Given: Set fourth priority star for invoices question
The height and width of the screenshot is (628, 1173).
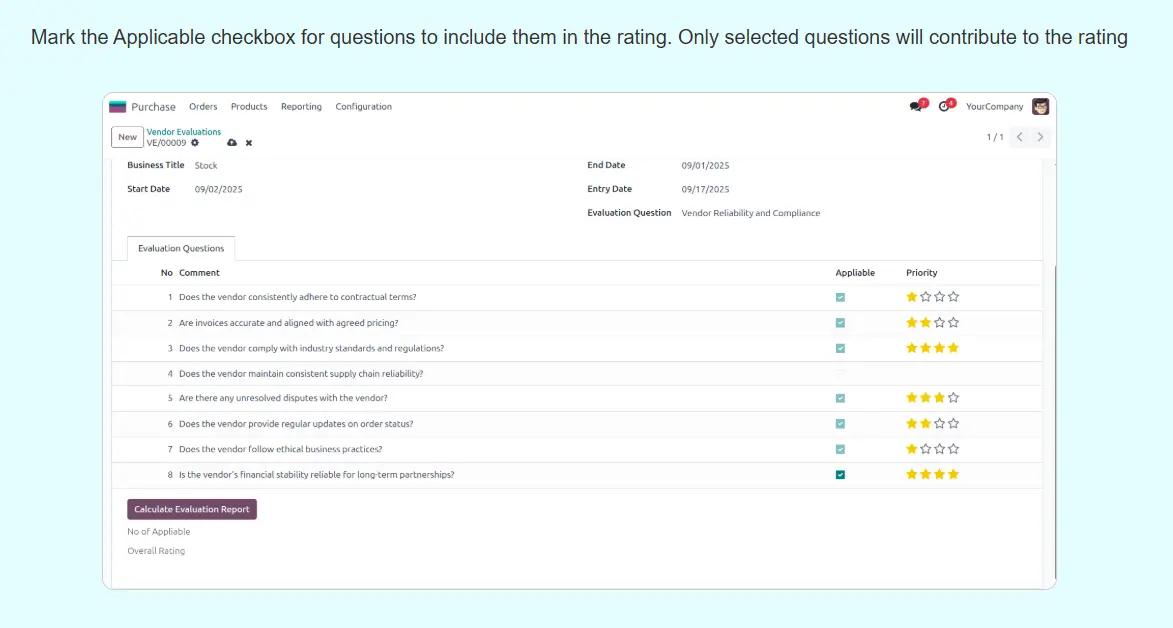Looking at the screenshot, I should pyautogui.click(x=953, y=323).
